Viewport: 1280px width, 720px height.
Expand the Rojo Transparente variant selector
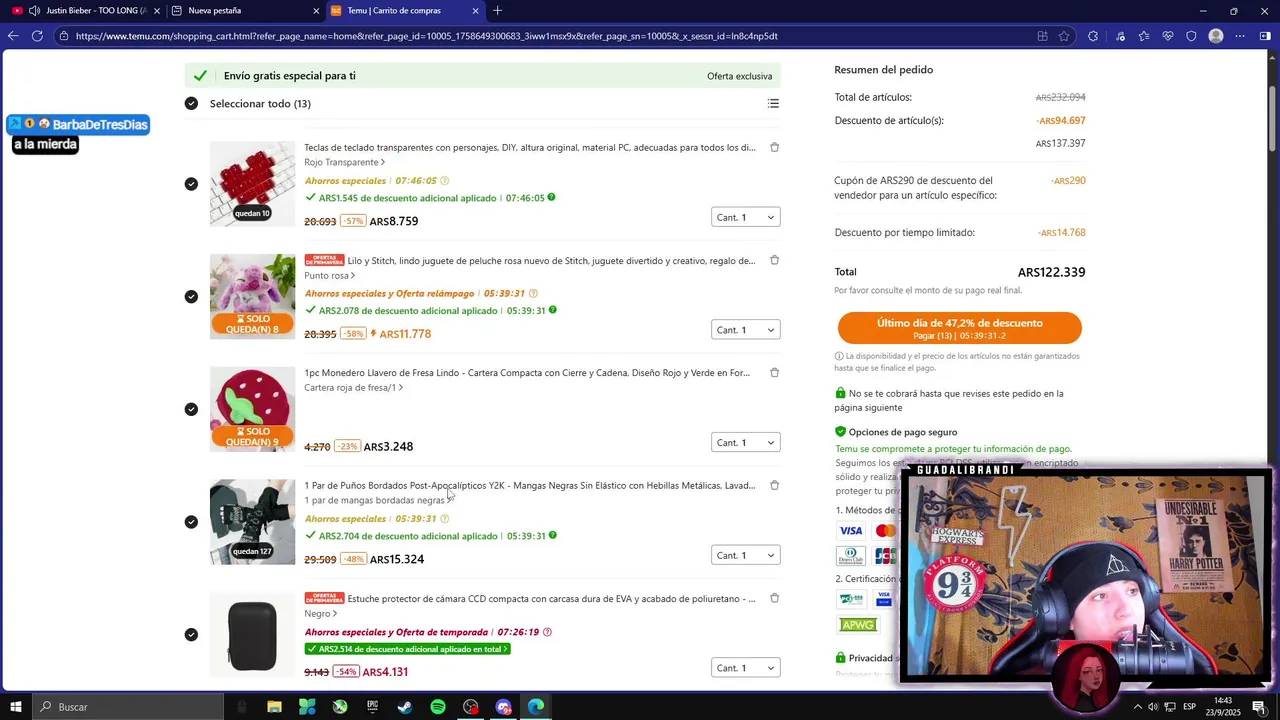pyautogui.click(x=345, y=162)
